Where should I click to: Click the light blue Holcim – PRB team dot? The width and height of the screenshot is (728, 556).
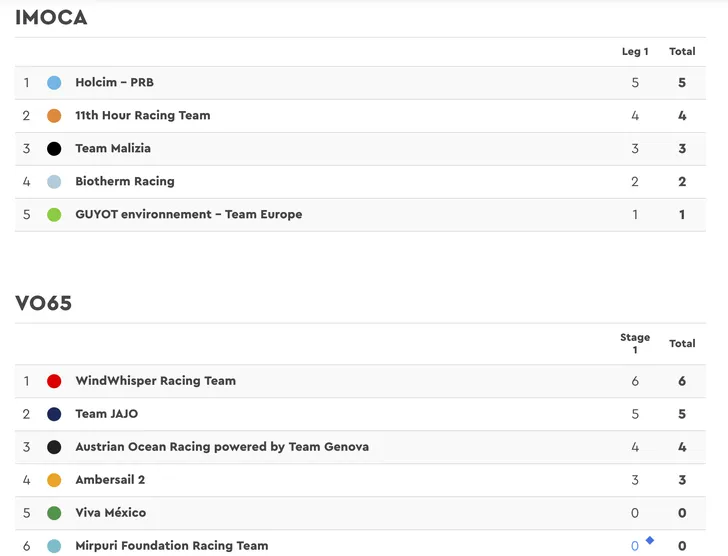tap(54, 83)
